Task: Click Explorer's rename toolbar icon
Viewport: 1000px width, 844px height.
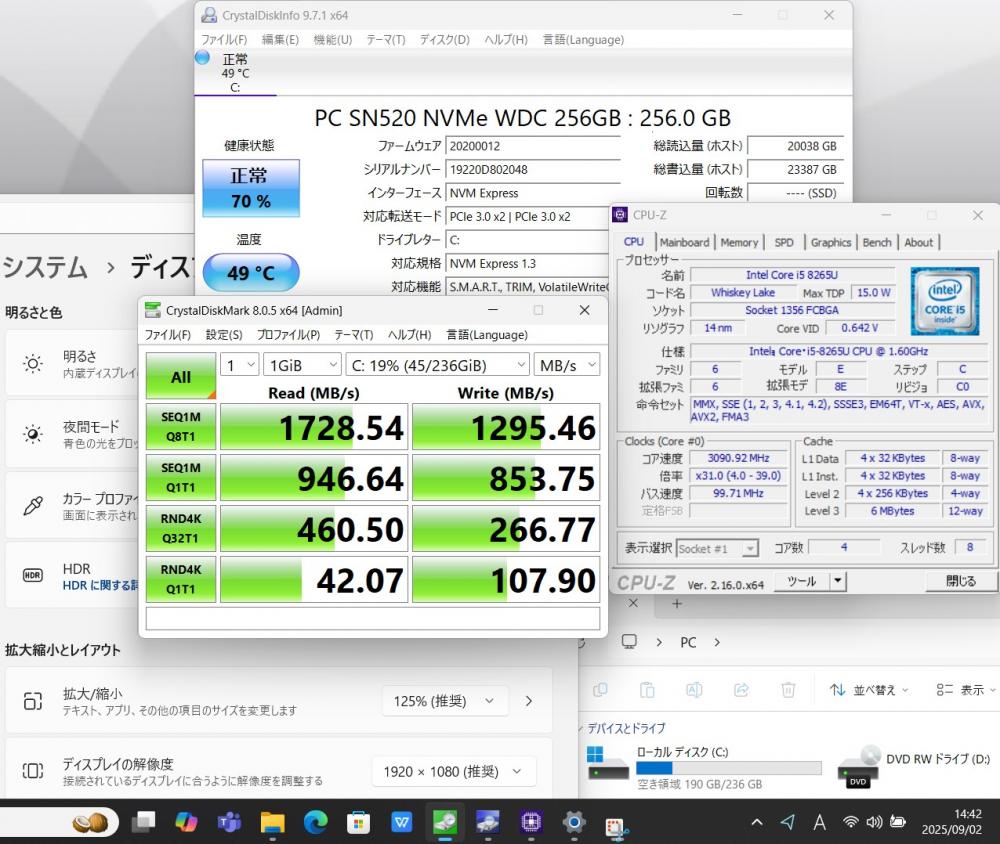Action: 694,690
